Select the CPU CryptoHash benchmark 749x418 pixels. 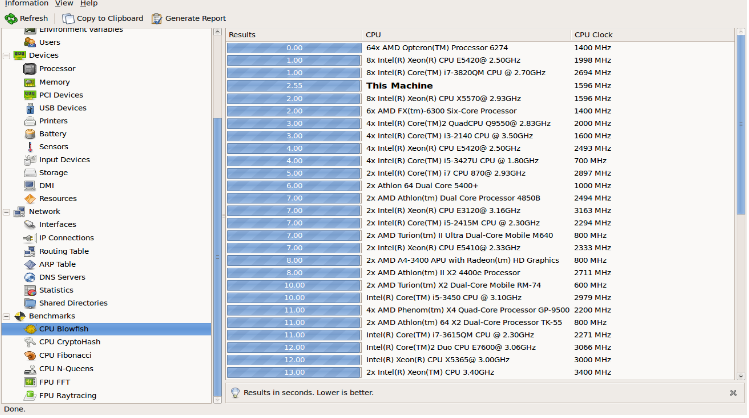click(68, 342)
